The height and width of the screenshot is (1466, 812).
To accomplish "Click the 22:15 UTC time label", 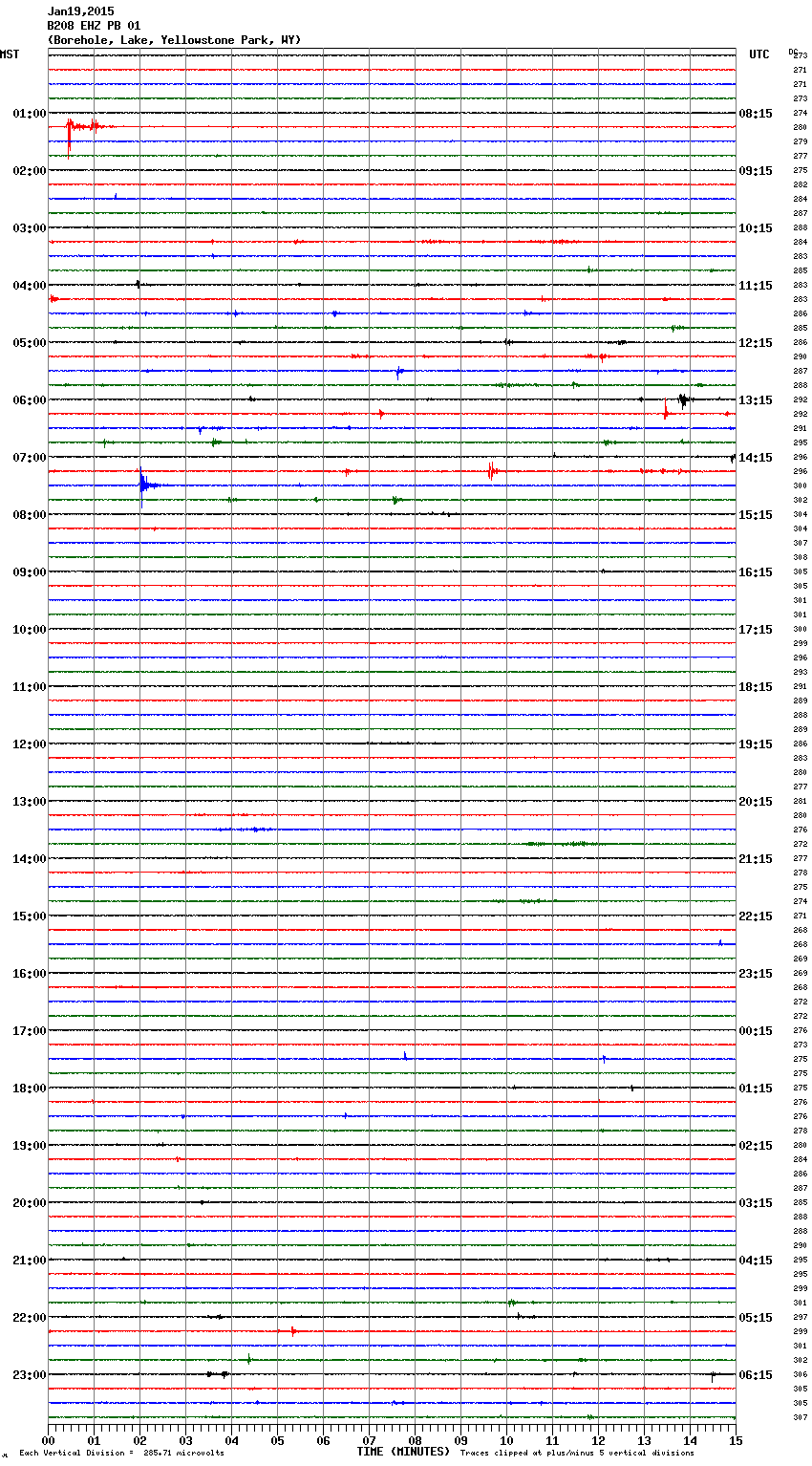I will click(x=756, y=916).
